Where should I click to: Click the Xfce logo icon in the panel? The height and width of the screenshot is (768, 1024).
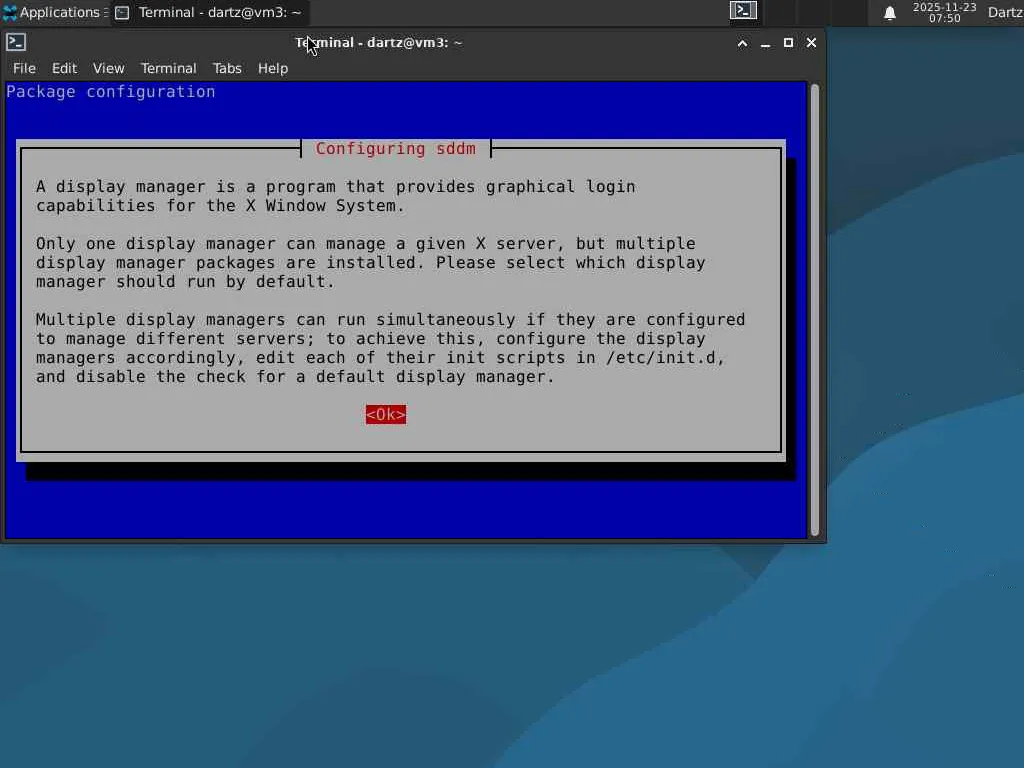point(9,12)
